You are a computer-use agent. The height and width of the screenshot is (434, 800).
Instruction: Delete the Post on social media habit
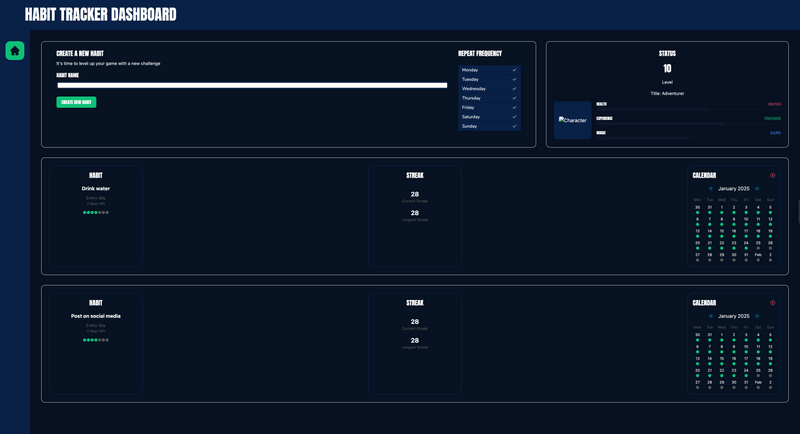point(772,303)
